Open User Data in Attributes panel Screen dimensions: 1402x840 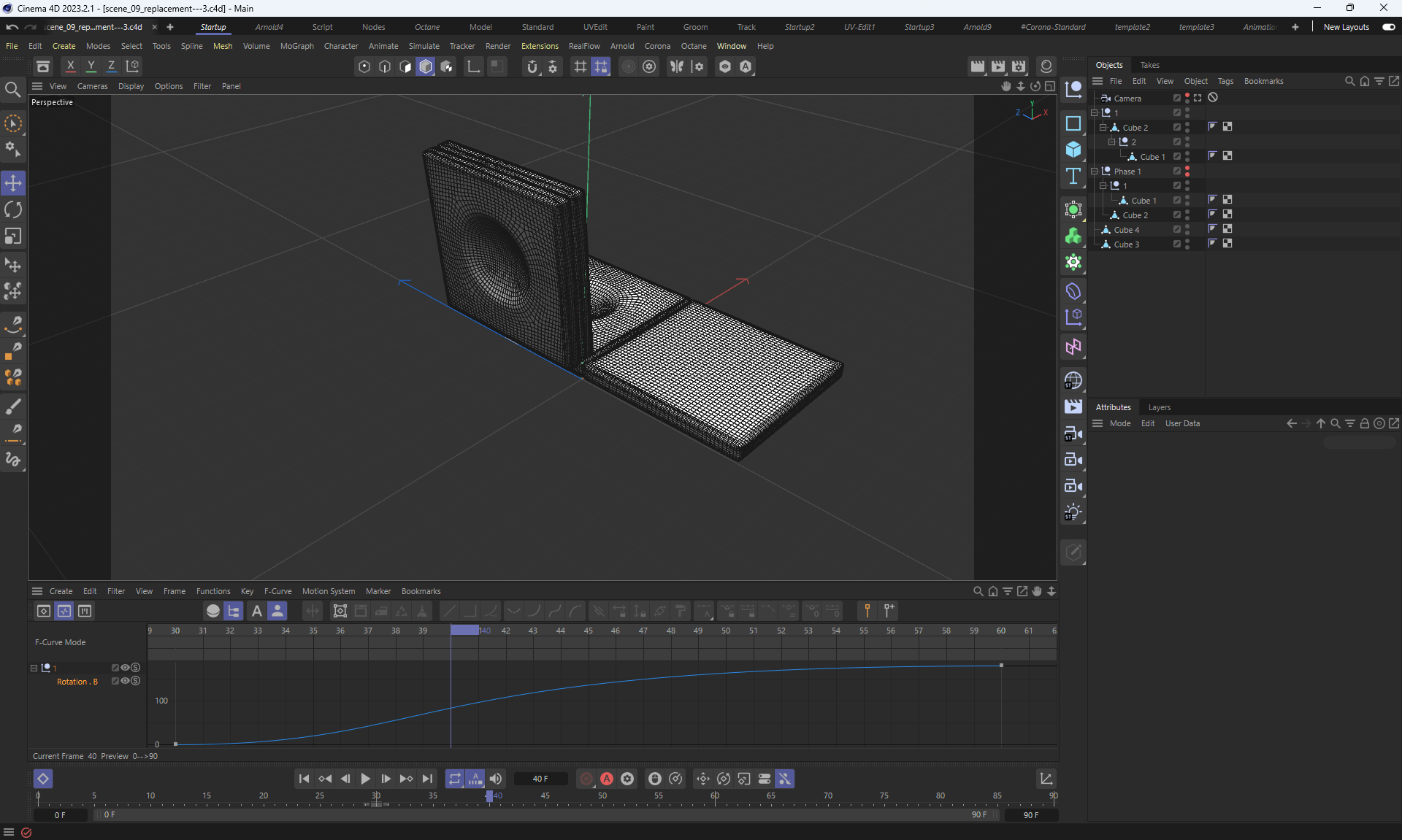pos(1182,423)
